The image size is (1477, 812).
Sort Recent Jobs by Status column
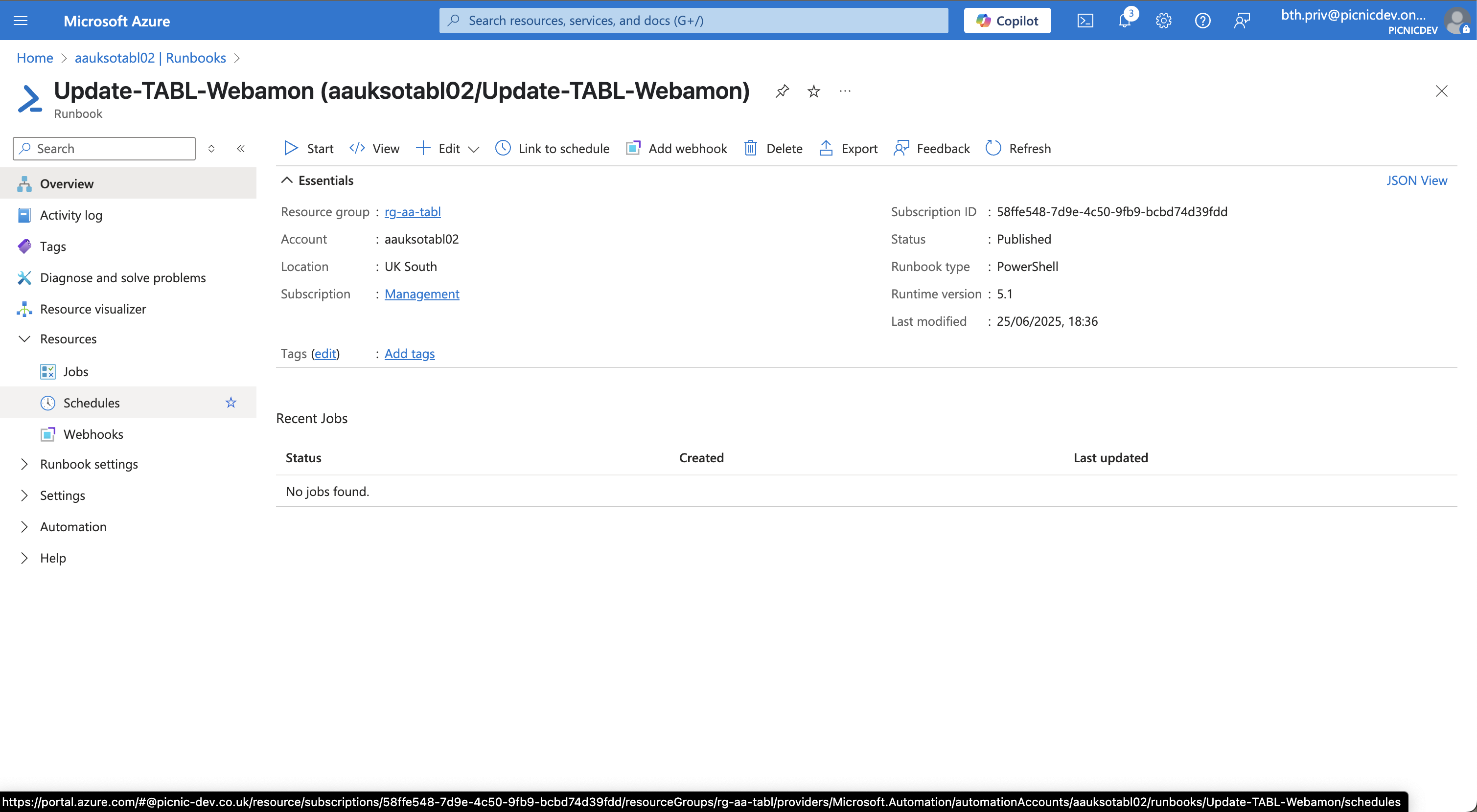[x=303, y=458]
